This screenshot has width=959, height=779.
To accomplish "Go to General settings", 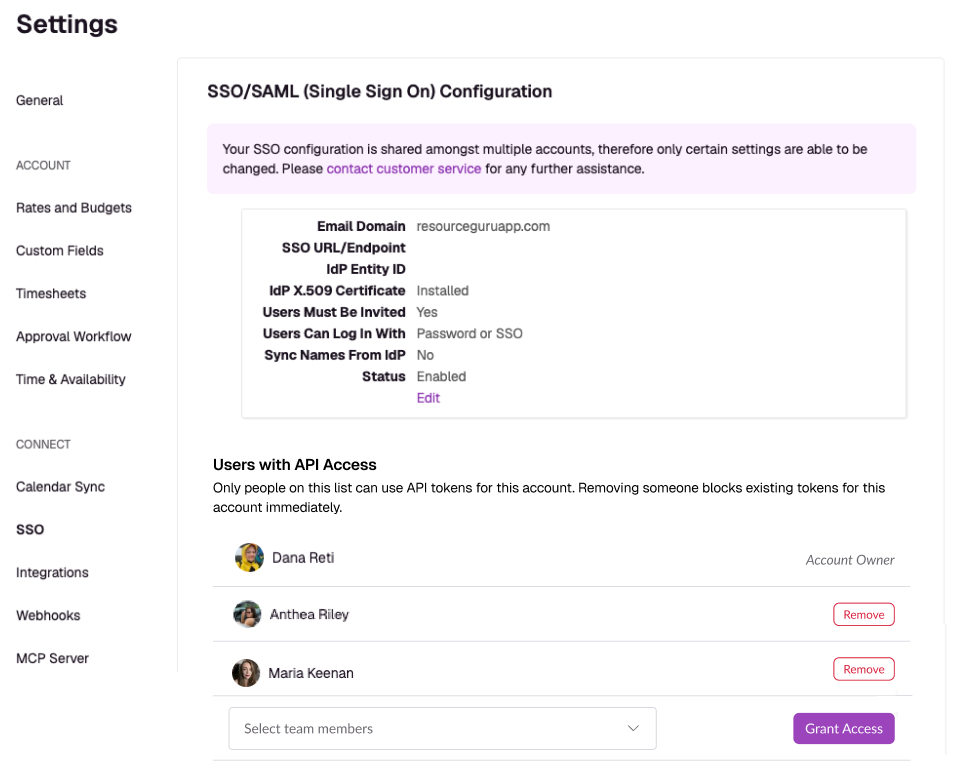I will click(40, 100).
